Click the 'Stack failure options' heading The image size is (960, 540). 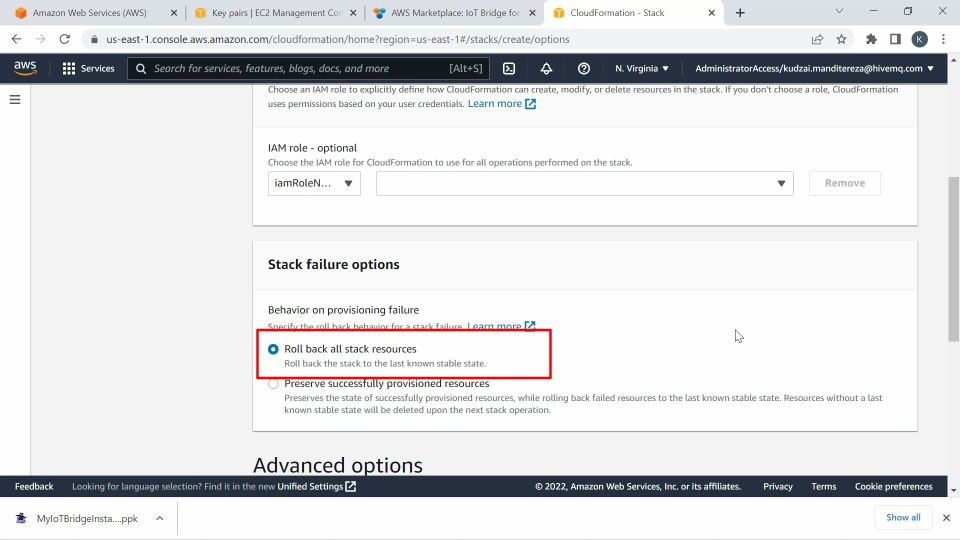334,264
